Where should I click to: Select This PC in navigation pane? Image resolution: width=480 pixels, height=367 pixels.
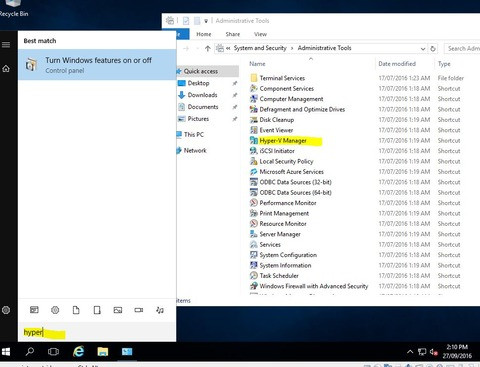tap(193, 134)
